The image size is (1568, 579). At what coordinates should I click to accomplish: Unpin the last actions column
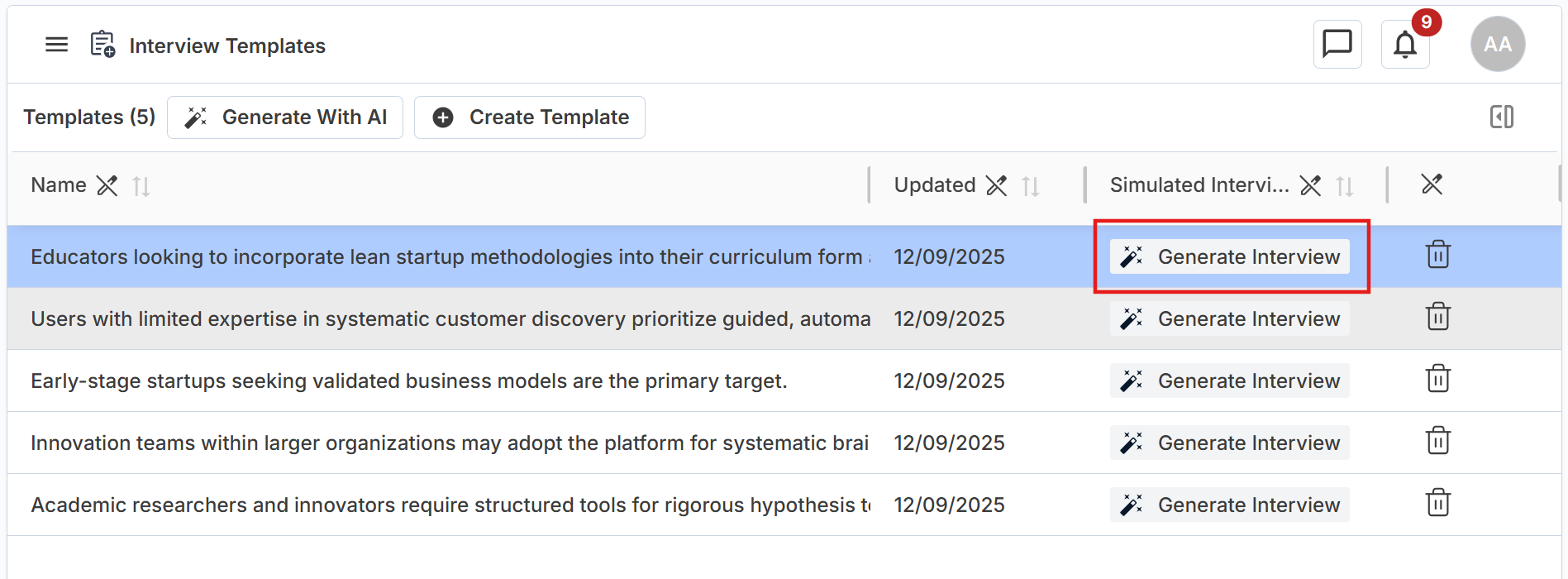click(x=1432, y=184)
